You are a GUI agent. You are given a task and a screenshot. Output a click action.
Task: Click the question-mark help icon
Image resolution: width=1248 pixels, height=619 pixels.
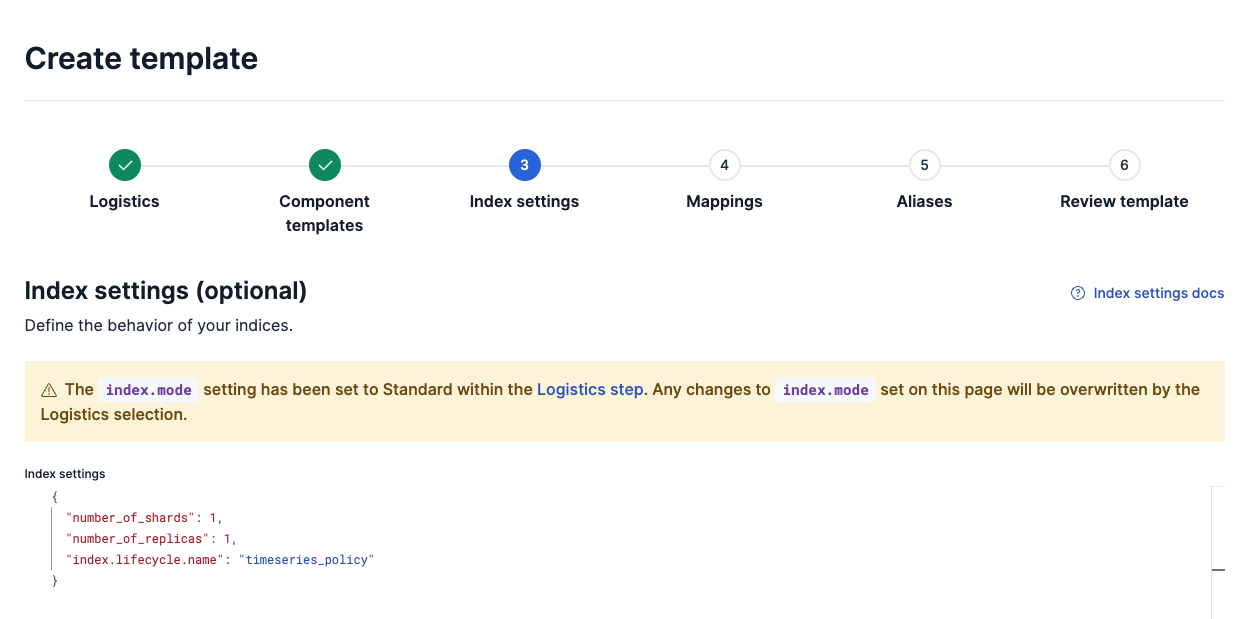coord(1077,293)
